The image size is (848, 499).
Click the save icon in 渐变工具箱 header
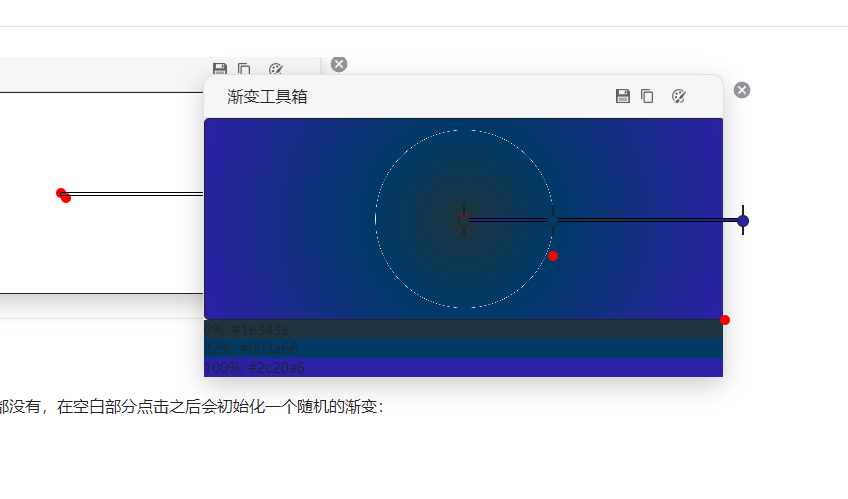pyautogui.click(x=622, y=96)
